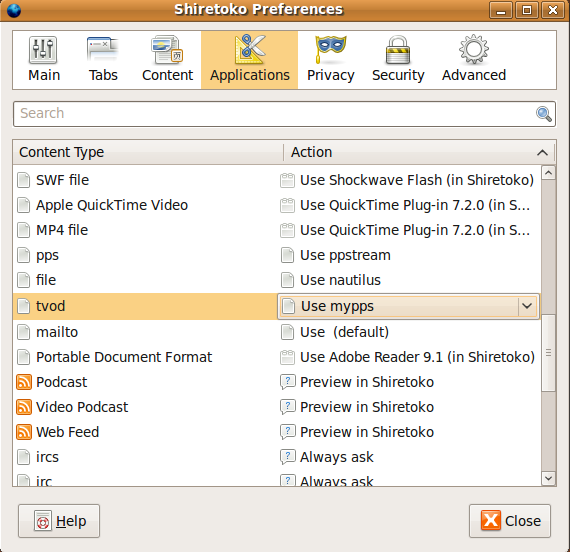Select the Portable Document Format row
The width and height of the screenshot is (570, 552).
[277, 357]
